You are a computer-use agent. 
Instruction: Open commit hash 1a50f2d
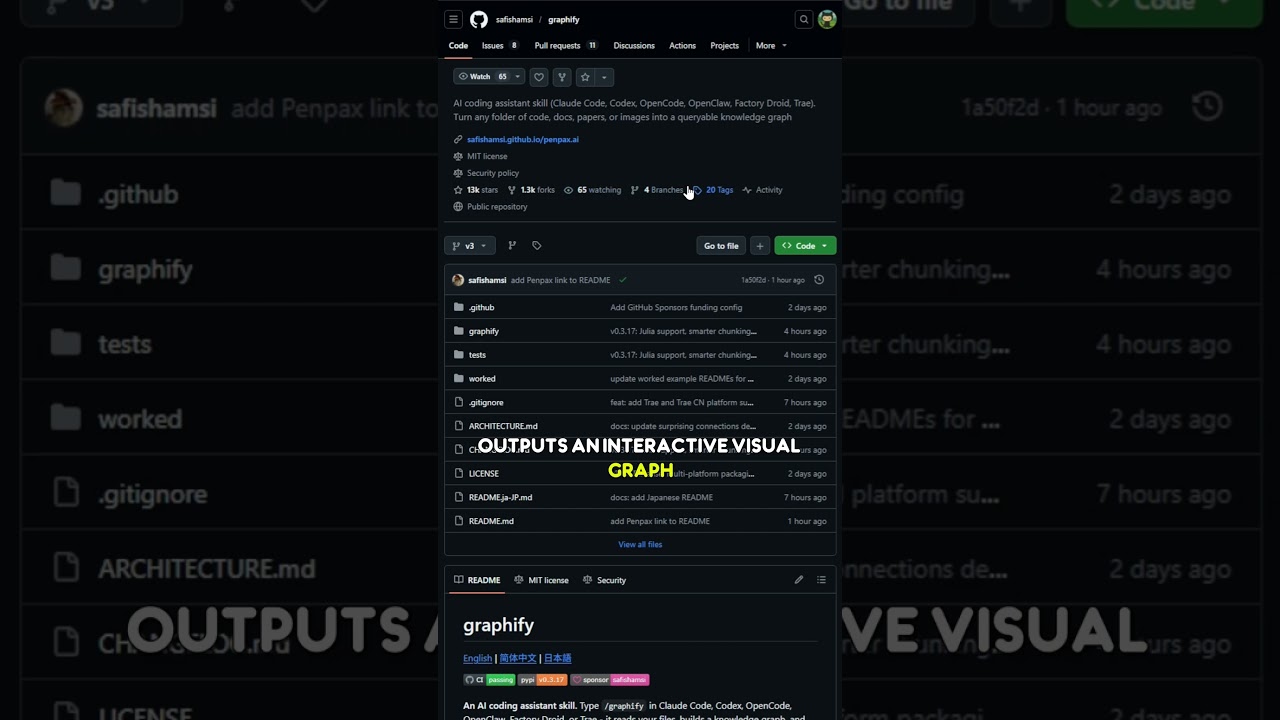[x=753, y=280]
